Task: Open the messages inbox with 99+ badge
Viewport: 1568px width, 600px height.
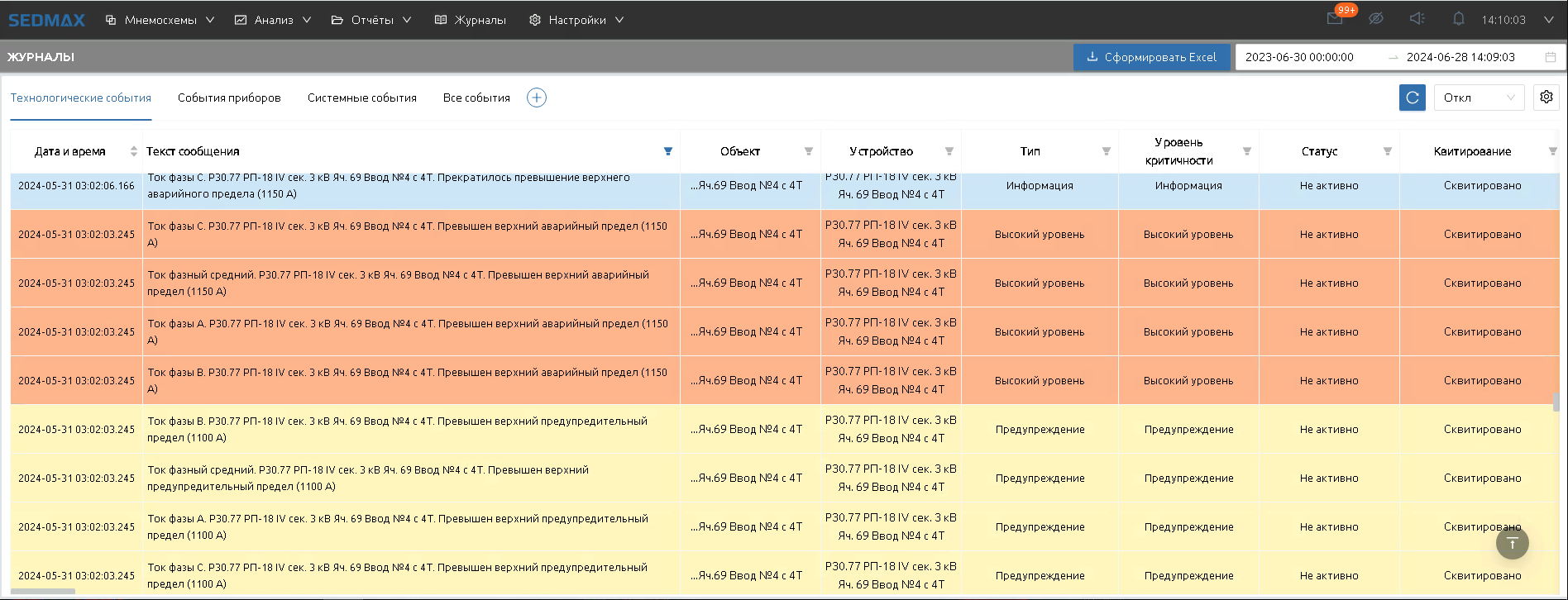Action: (x=1335, y=19)
